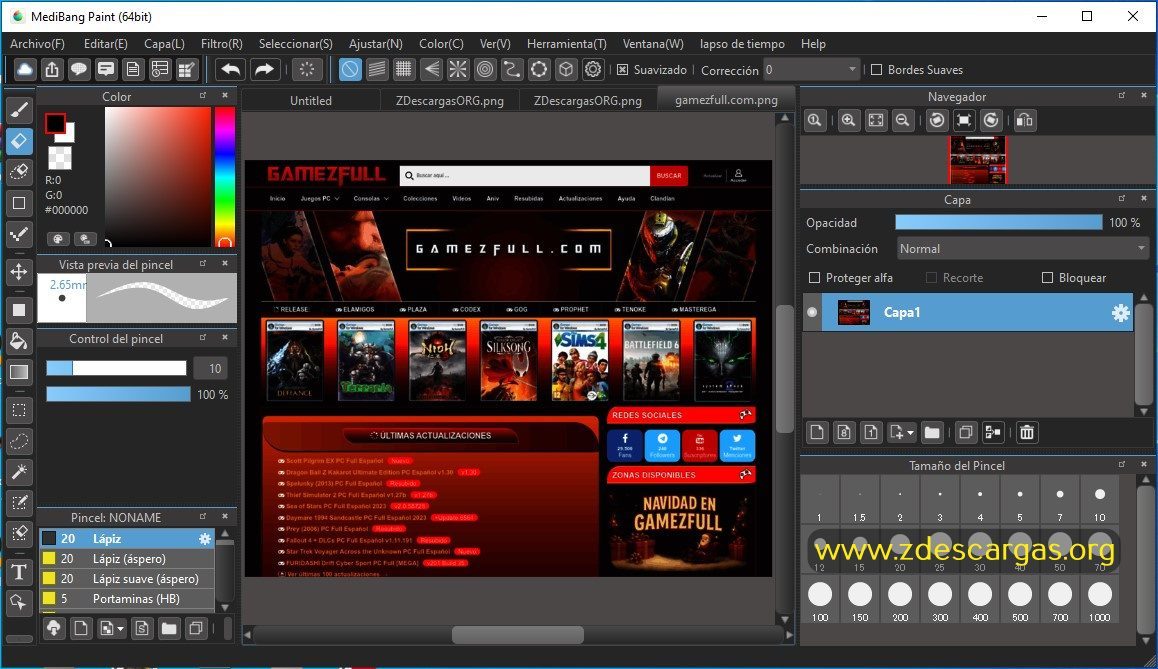Enable Proteger alfa checkbox
This screenshot has width=1158, height=669.
815,278
